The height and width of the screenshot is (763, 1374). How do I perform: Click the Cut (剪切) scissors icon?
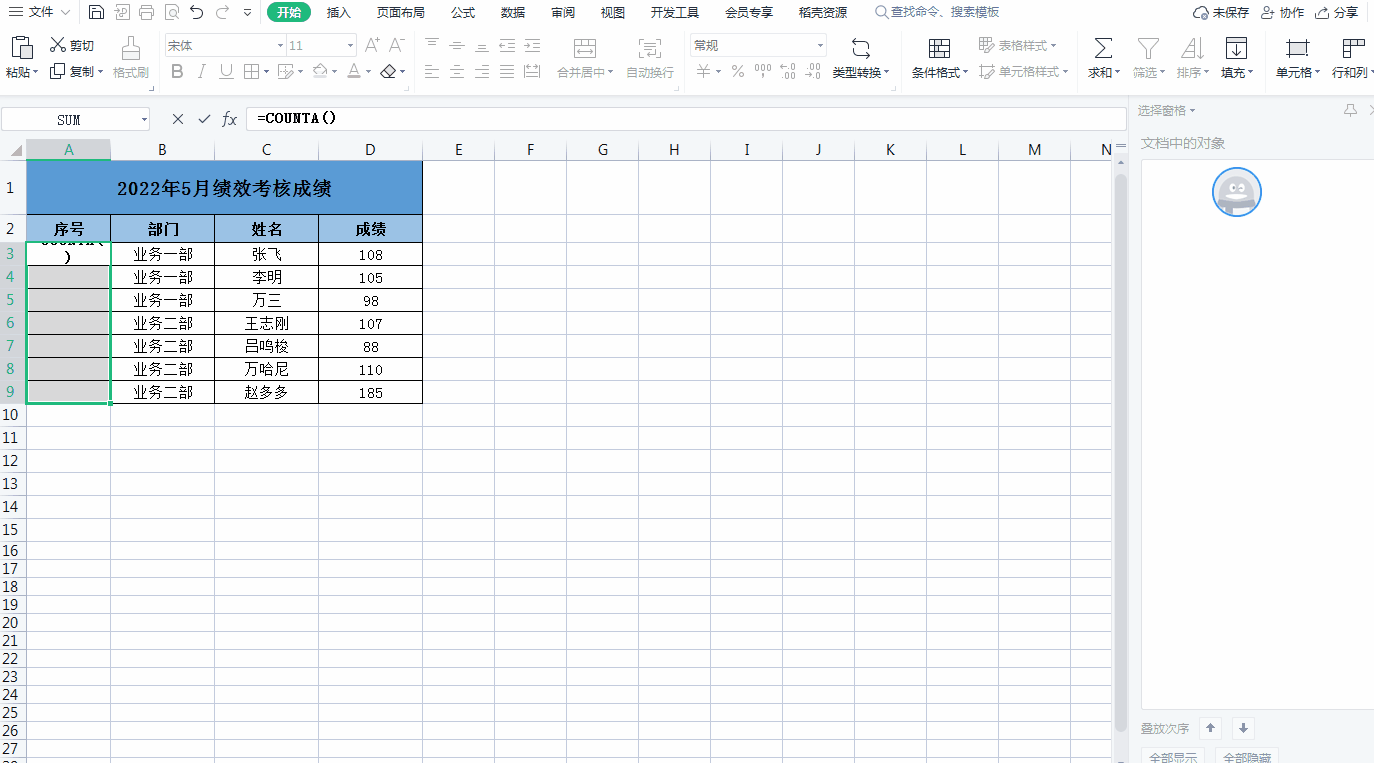[x=57, y=45]
